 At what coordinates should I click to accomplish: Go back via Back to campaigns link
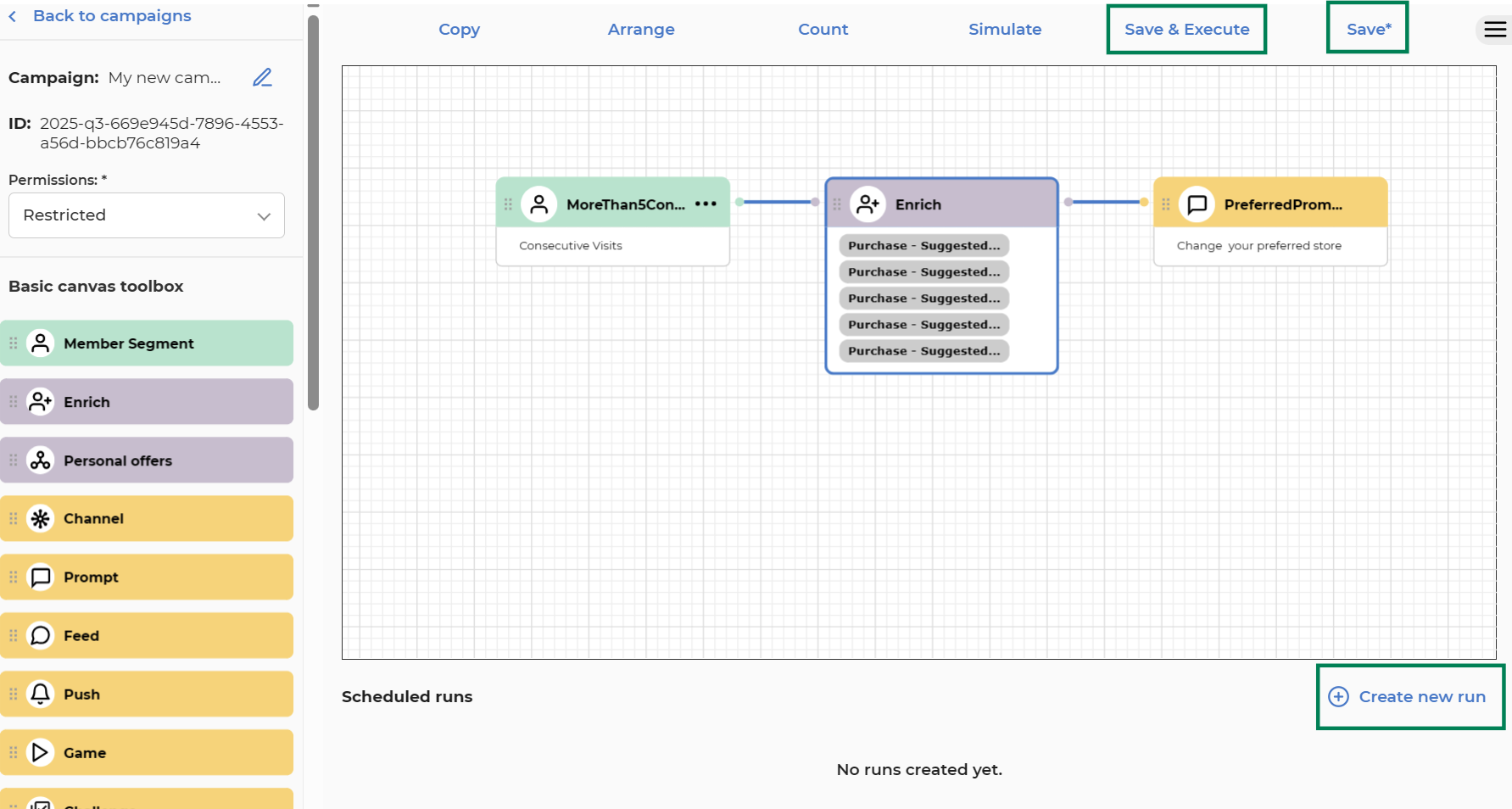tap(112, 16)
